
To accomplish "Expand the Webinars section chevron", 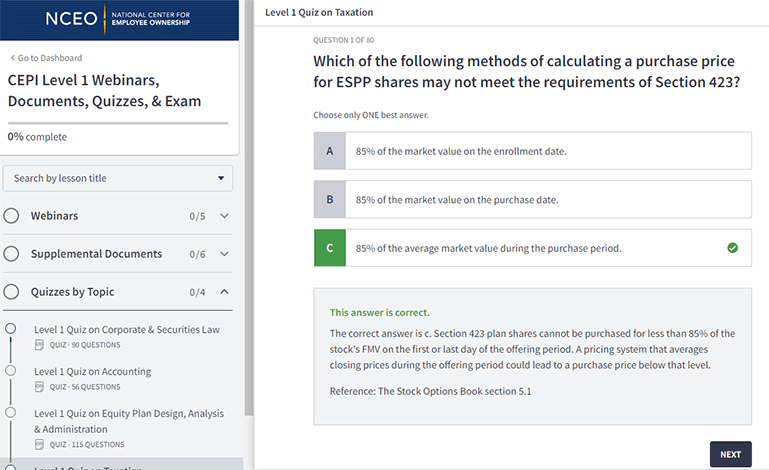I will pos(224,216).
